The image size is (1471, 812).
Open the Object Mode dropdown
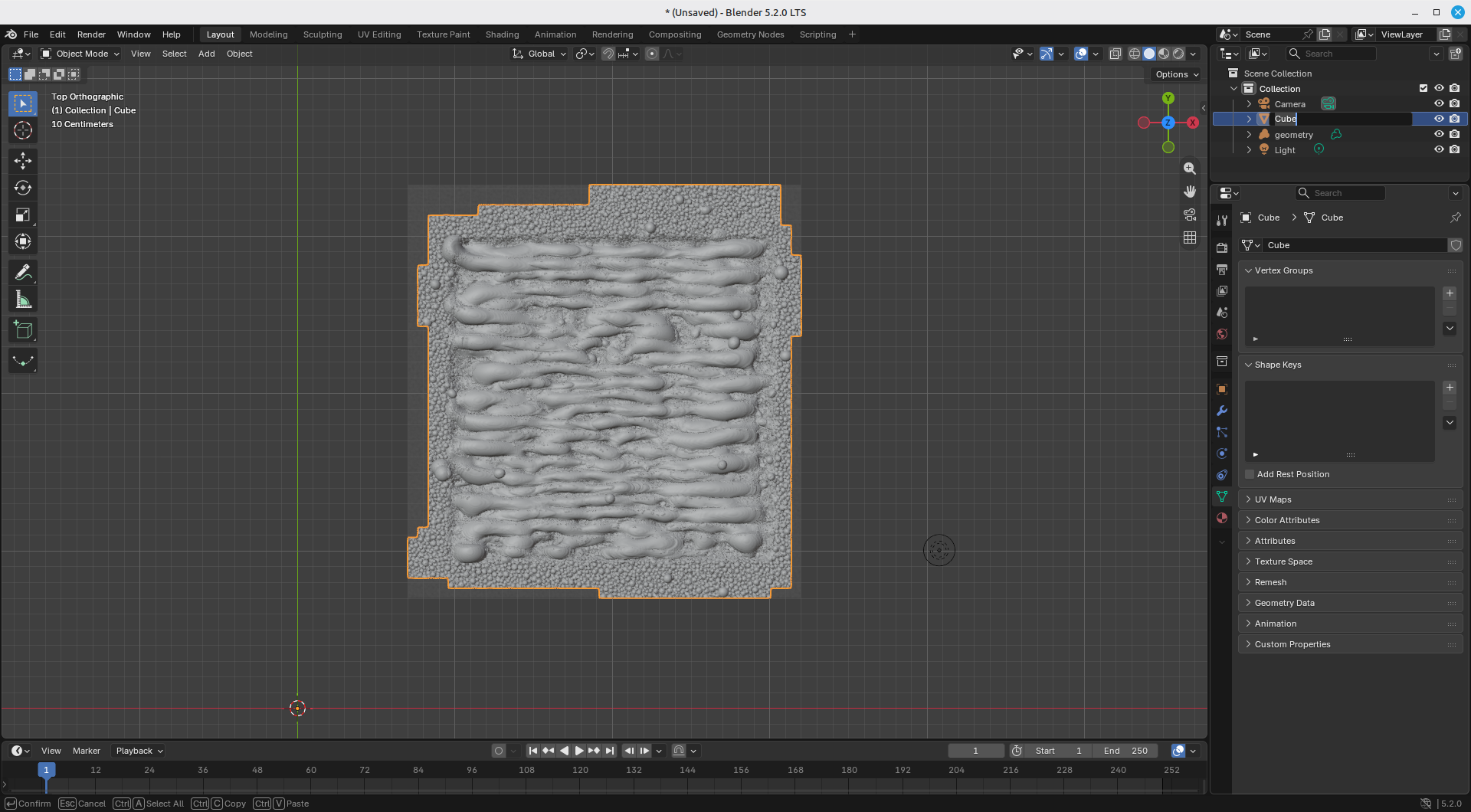[80, 54]
